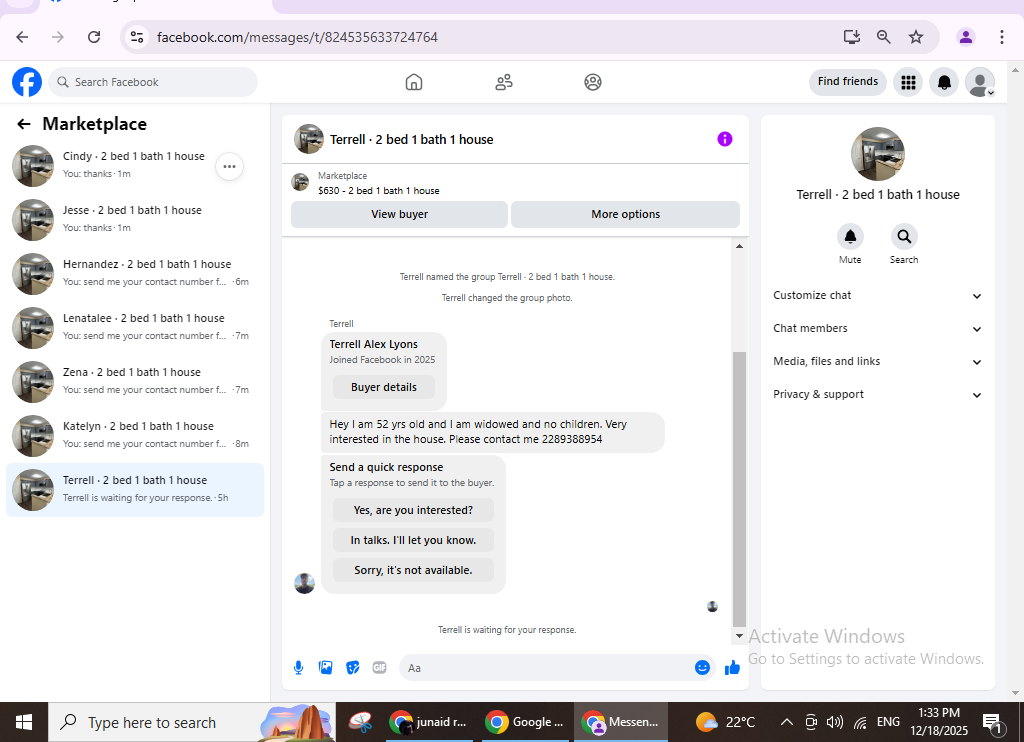Open the Groups icon in top navigation
This screenshot has height=742, width=1024.
[593, 82]
